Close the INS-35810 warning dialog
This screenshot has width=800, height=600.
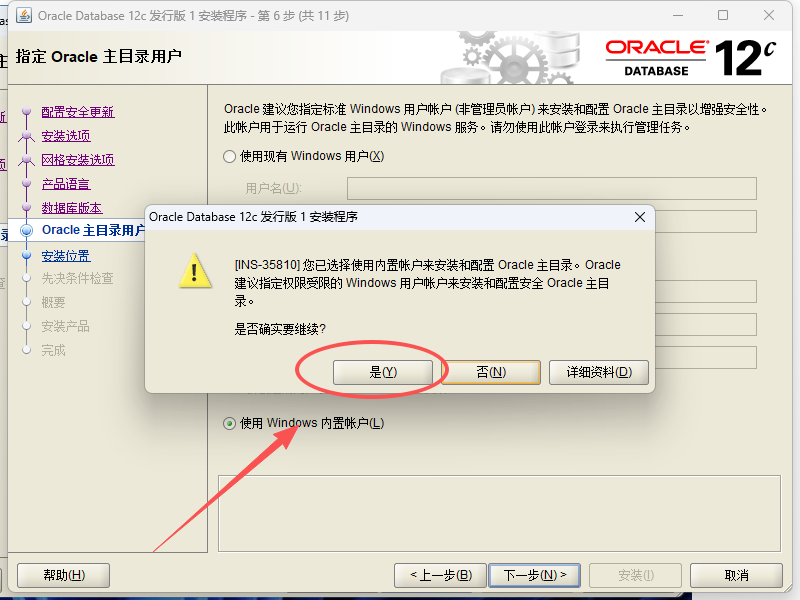tap(640, 217)
